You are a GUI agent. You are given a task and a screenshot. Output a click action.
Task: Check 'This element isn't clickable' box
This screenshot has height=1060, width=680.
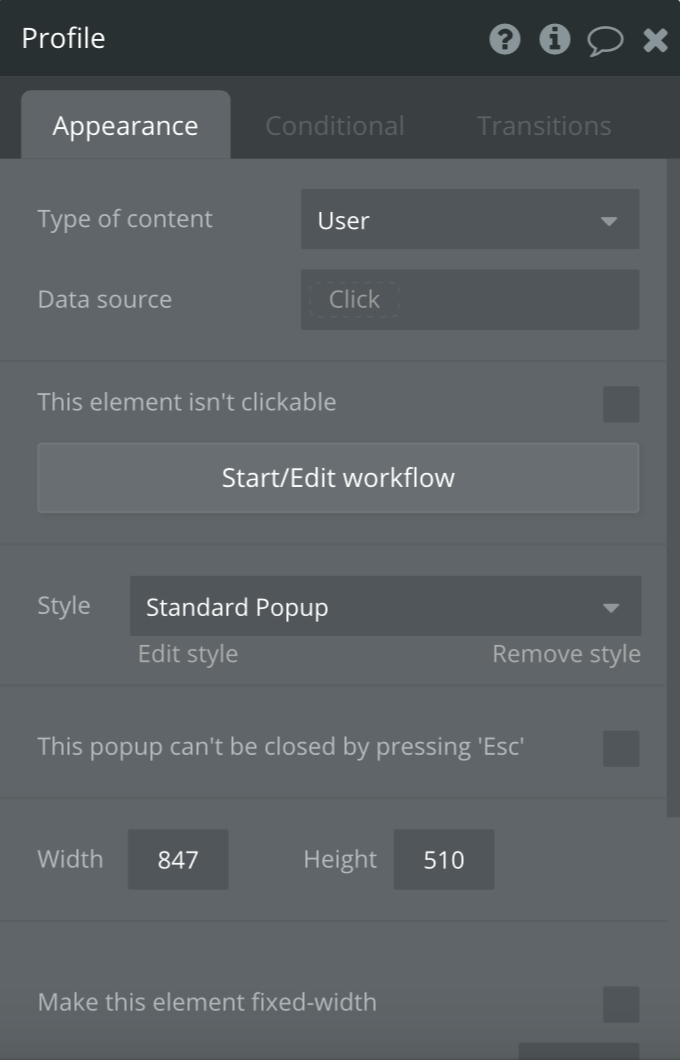coord(621,404)
